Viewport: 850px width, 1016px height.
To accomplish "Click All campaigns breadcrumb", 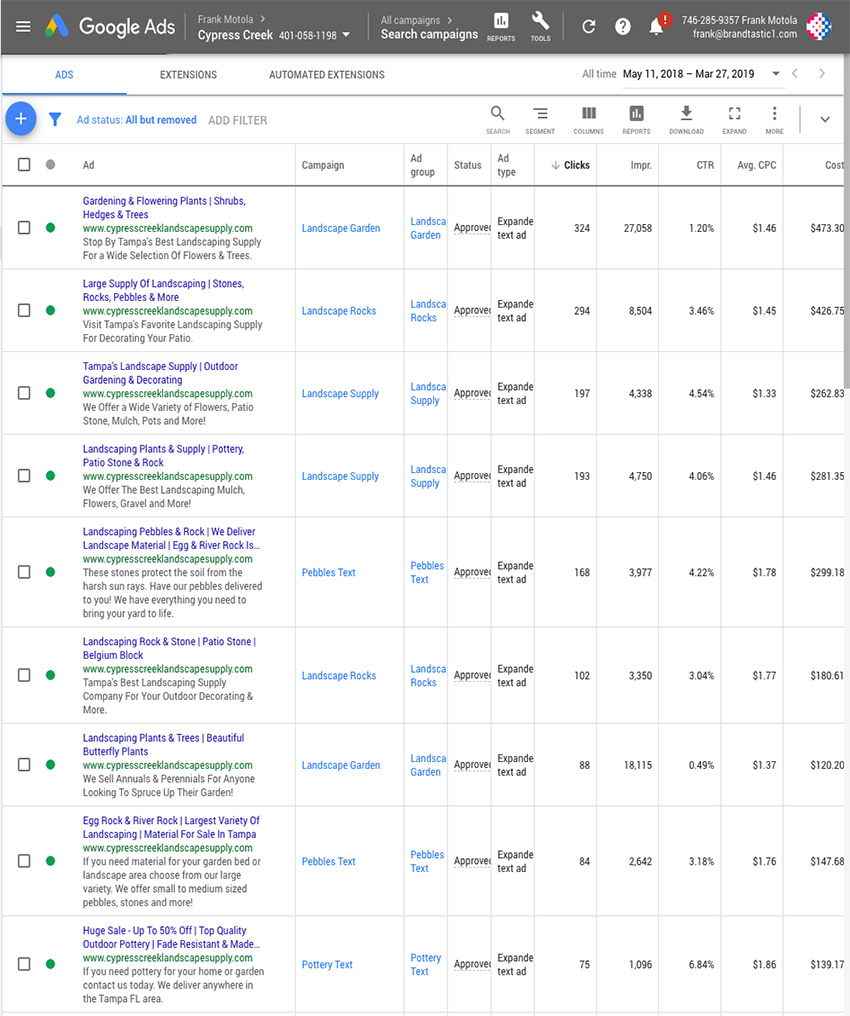I will [410, 20].
